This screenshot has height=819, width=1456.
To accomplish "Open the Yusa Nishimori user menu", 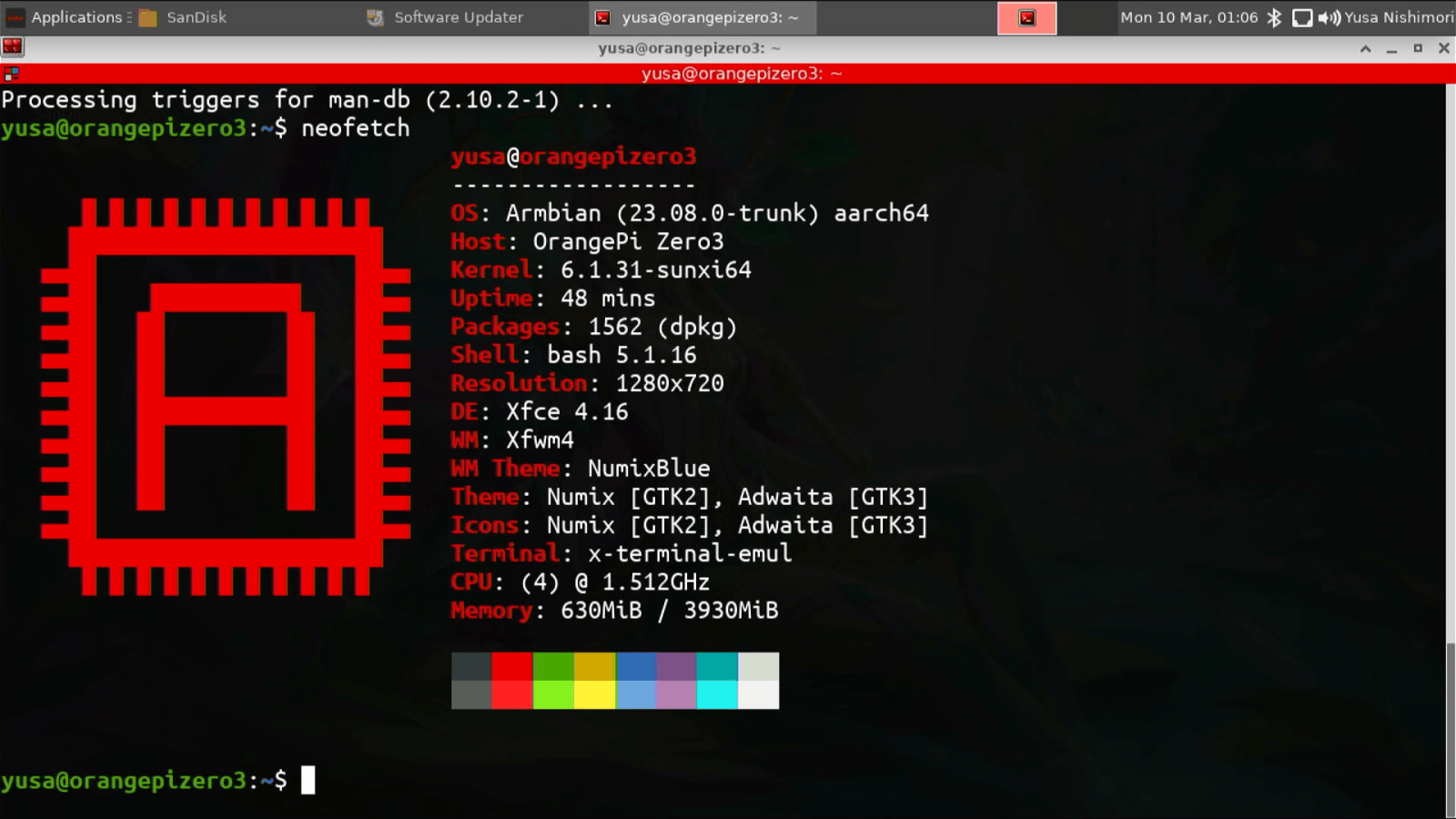I will click(x=1399, y=17).
